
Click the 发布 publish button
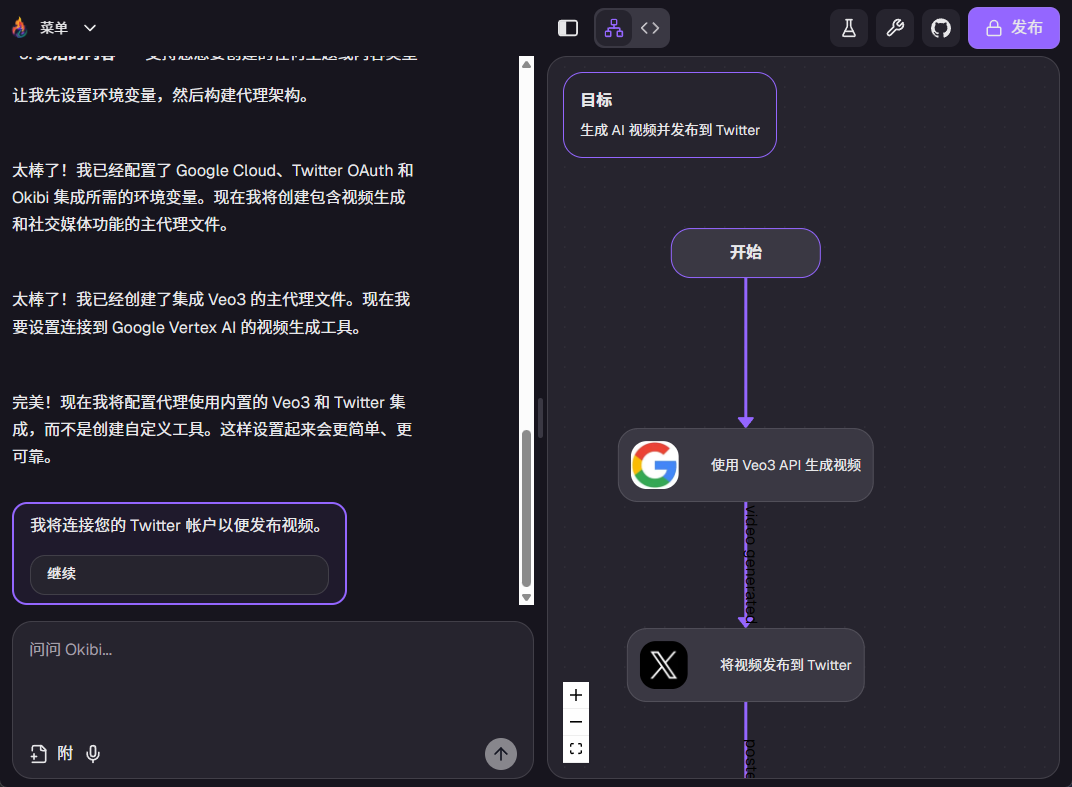1014,28
